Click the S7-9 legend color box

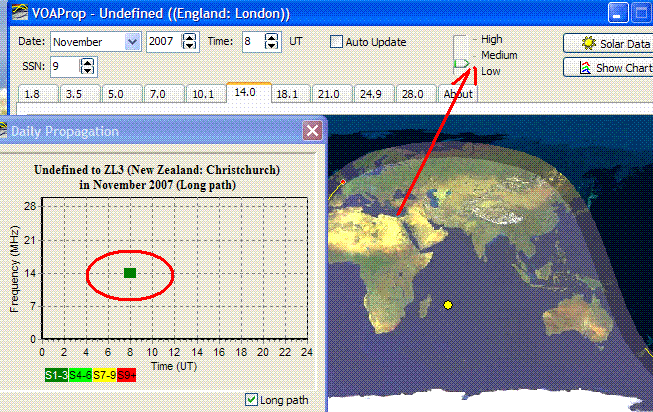[x=105, y=375]
